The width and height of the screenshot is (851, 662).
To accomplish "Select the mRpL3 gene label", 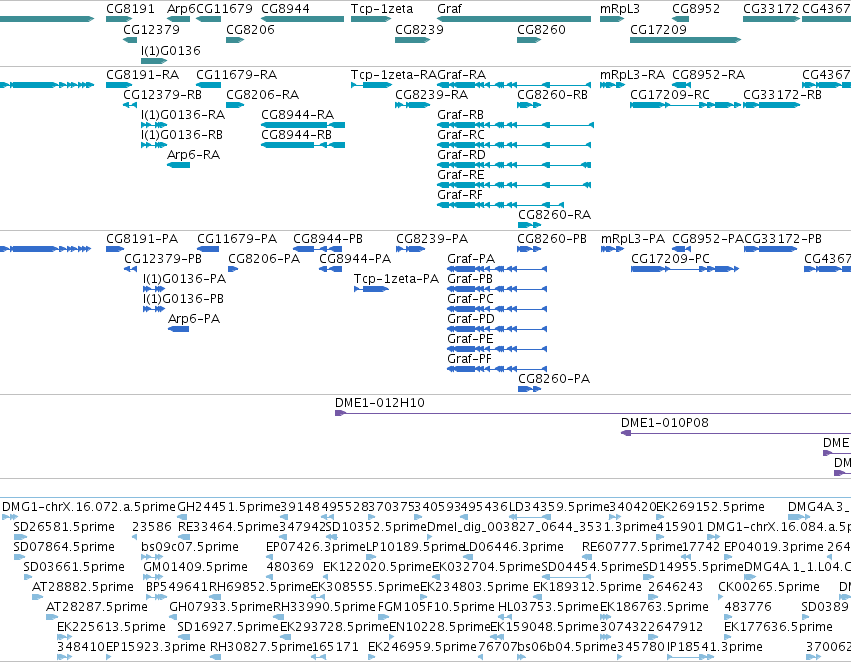I will 620,9.
